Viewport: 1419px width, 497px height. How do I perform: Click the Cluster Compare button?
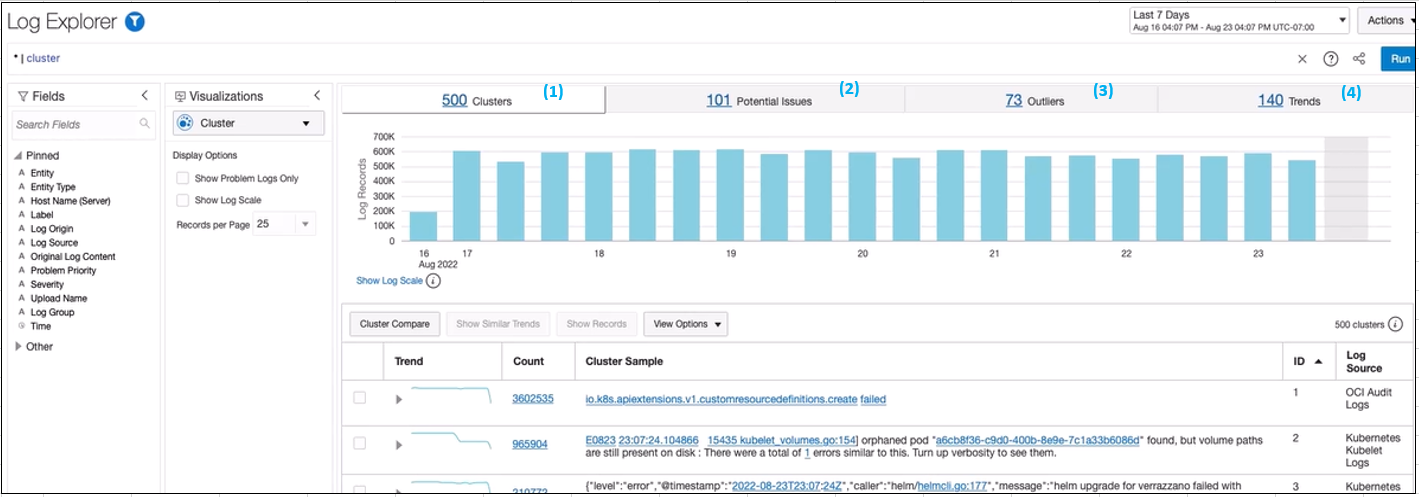pyautogui.click(x=395, y=324)
